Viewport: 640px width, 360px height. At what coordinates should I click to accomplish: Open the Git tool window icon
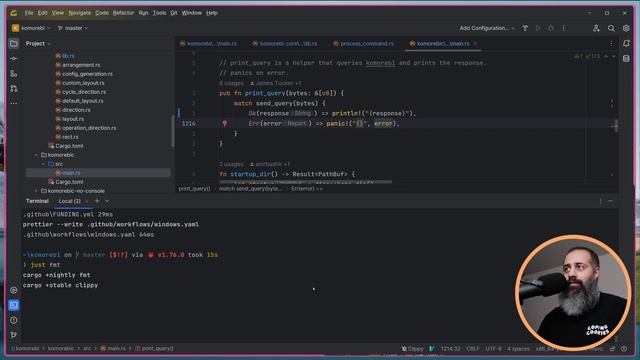pos(14,335)
